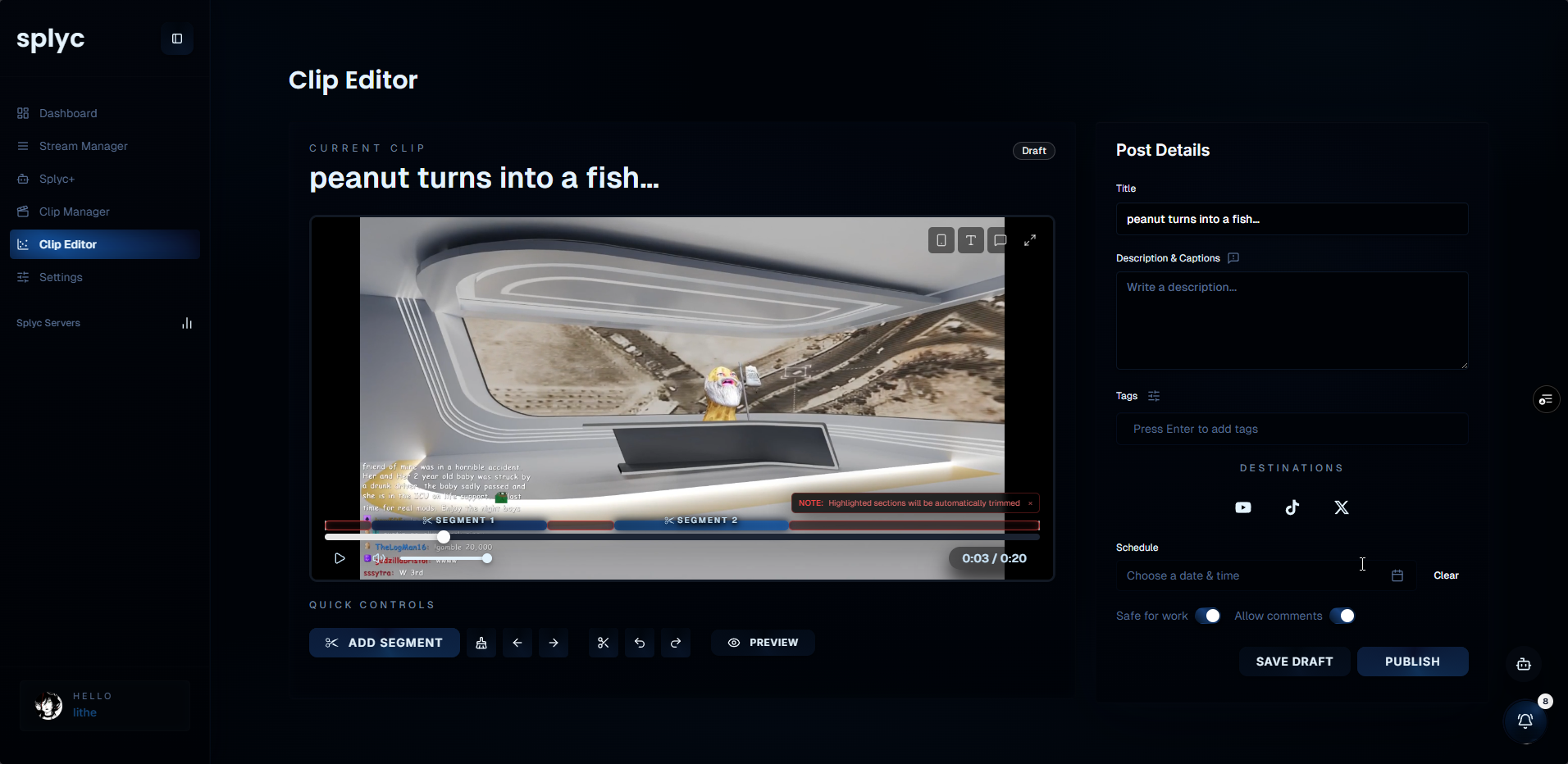Select YouTube as a destination
Viewport: 1568px width, 764px height.
click(1242, 507)
